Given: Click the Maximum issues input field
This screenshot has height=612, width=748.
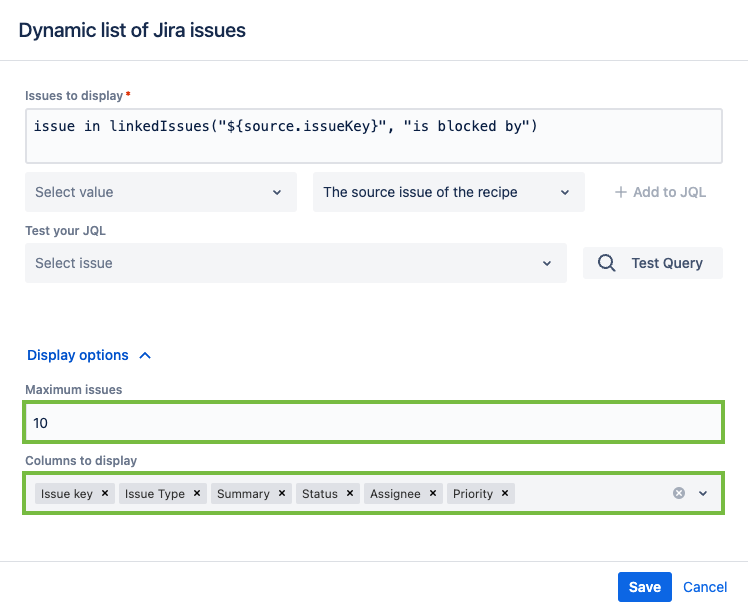Looking at the screenshot, I should coord(372,423).
